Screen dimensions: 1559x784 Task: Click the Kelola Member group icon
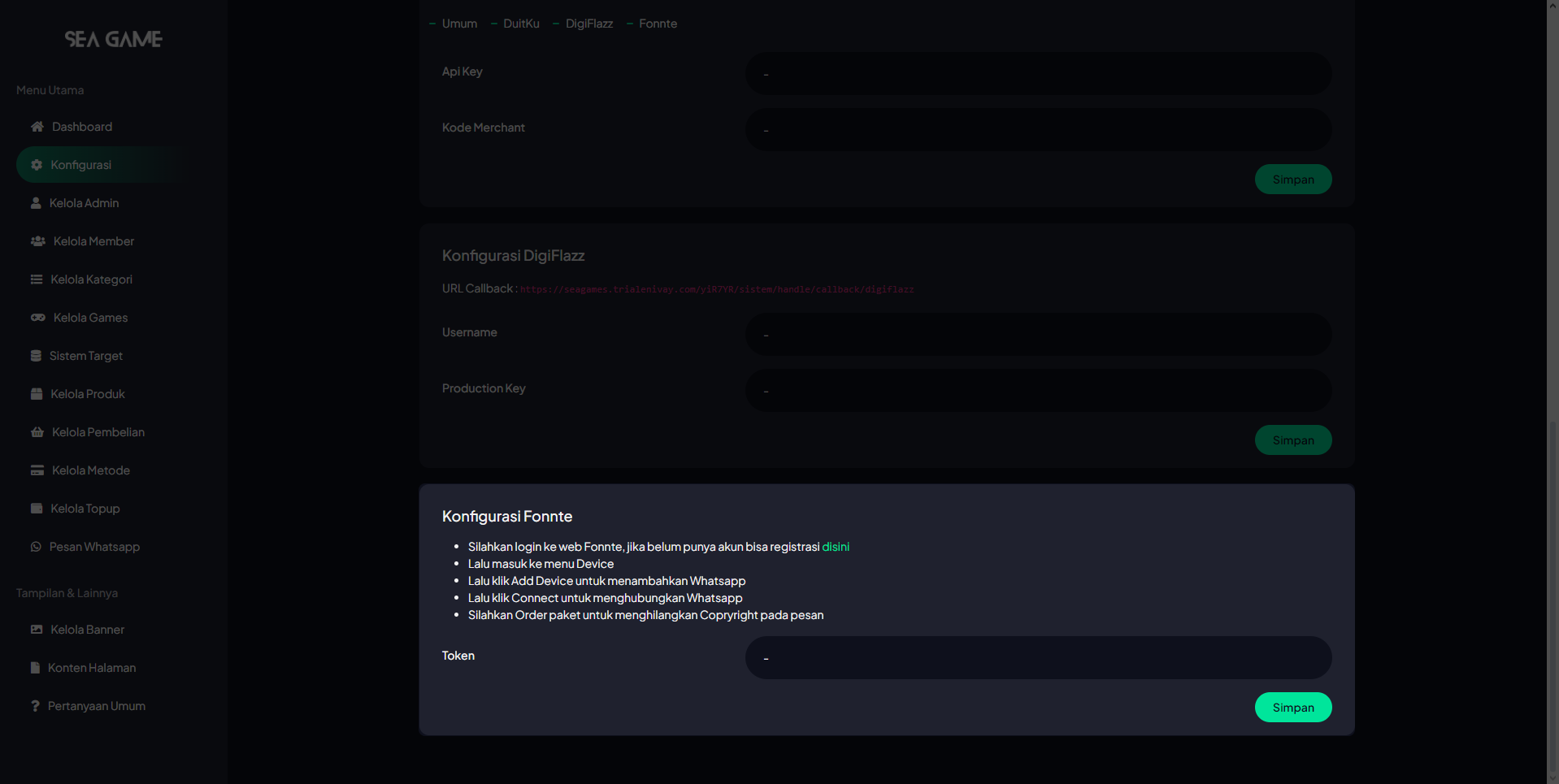point(38,241)
